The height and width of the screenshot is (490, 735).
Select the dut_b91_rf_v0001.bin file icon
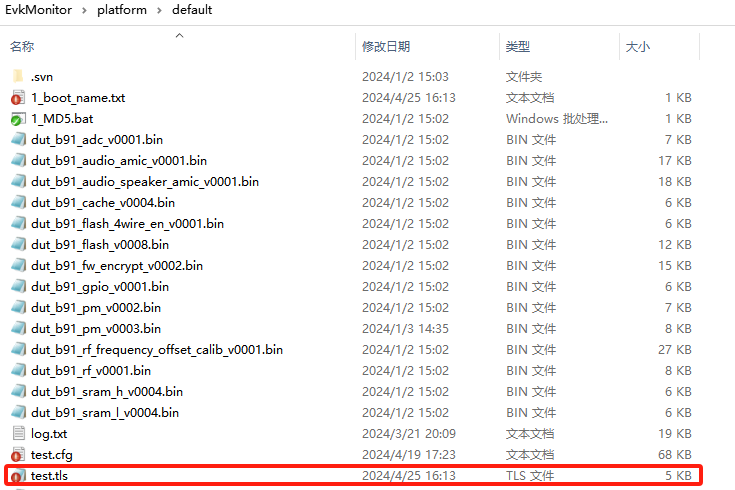pos(18,371)
